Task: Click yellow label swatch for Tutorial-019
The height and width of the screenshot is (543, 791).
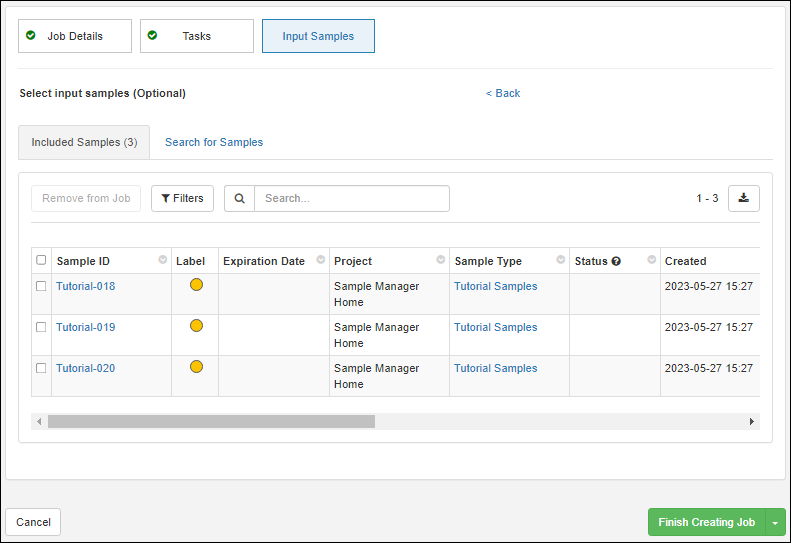Action: (x=196, y=325)
